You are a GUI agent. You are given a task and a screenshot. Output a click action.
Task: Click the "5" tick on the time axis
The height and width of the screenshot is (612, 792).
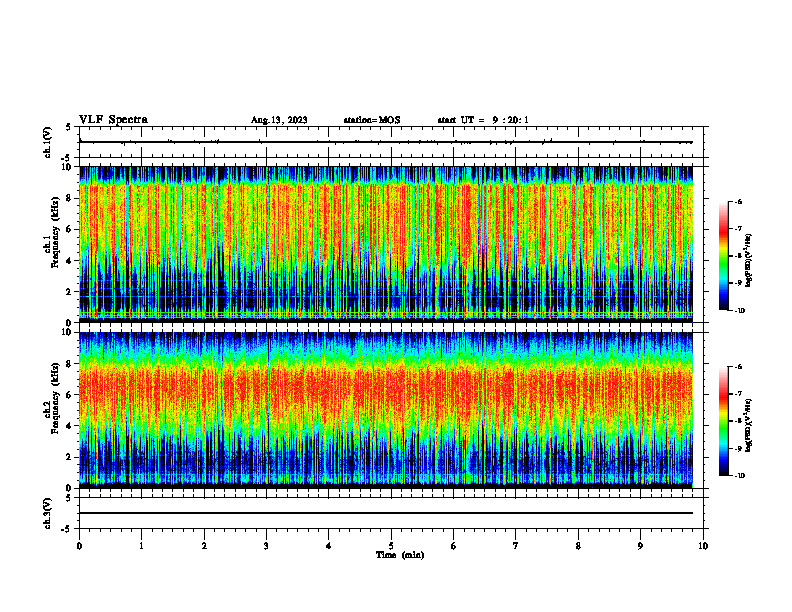[391, 546]
